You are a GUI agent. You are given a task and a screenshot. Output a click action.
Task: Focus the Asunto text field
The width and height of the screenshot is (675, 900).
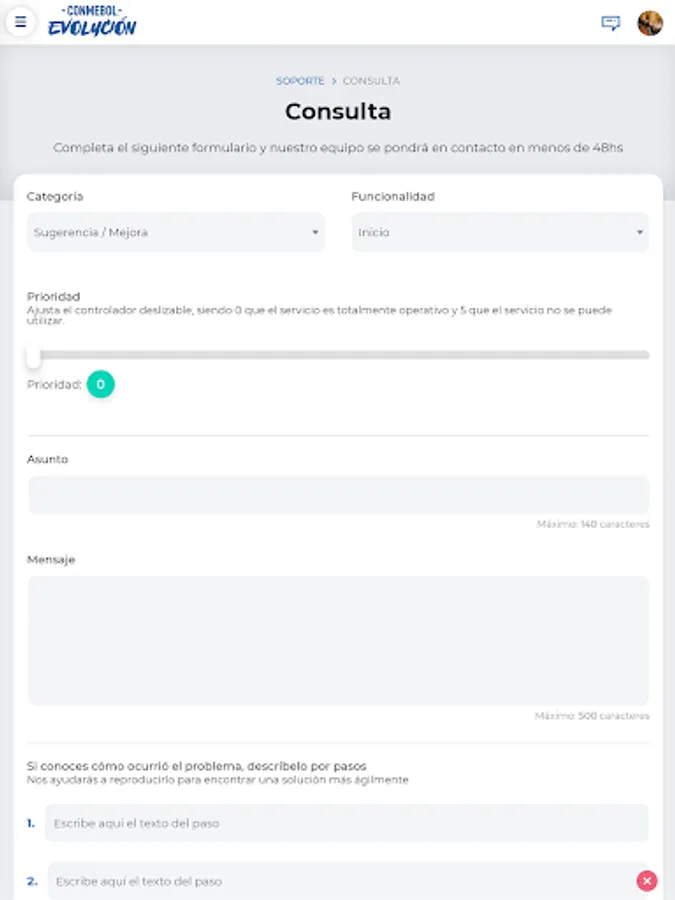pos(338,495)
